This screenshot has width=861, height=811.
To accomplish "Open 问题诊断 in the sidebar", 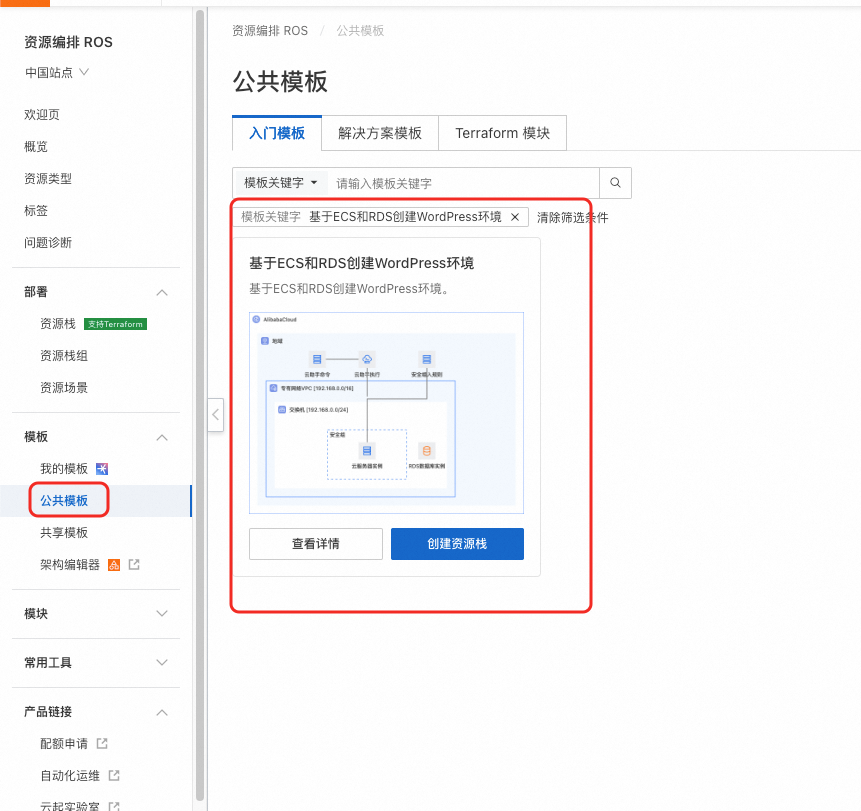I will [48, 242].
